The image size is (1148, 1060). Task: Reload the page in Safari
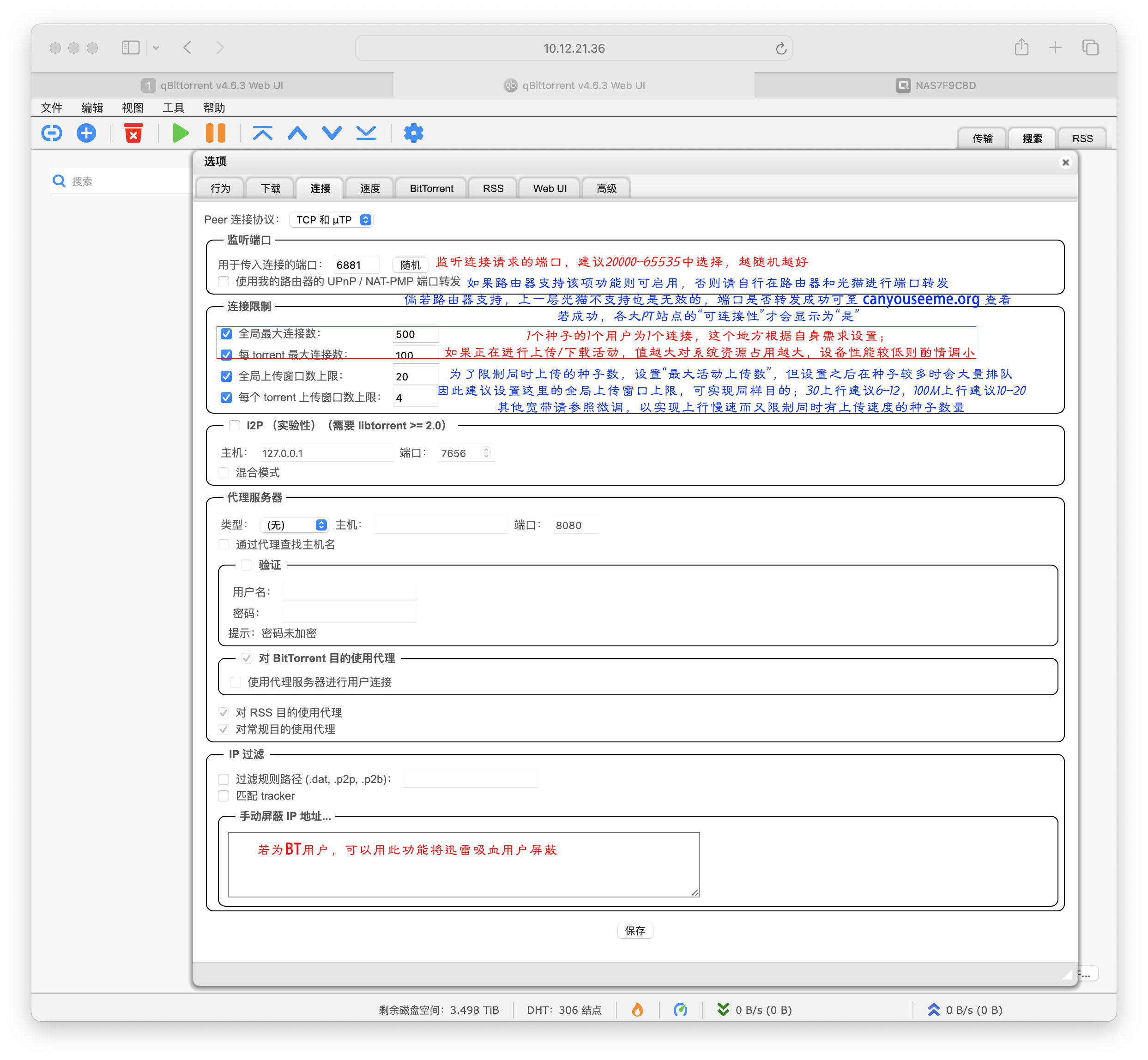[780, 49]
